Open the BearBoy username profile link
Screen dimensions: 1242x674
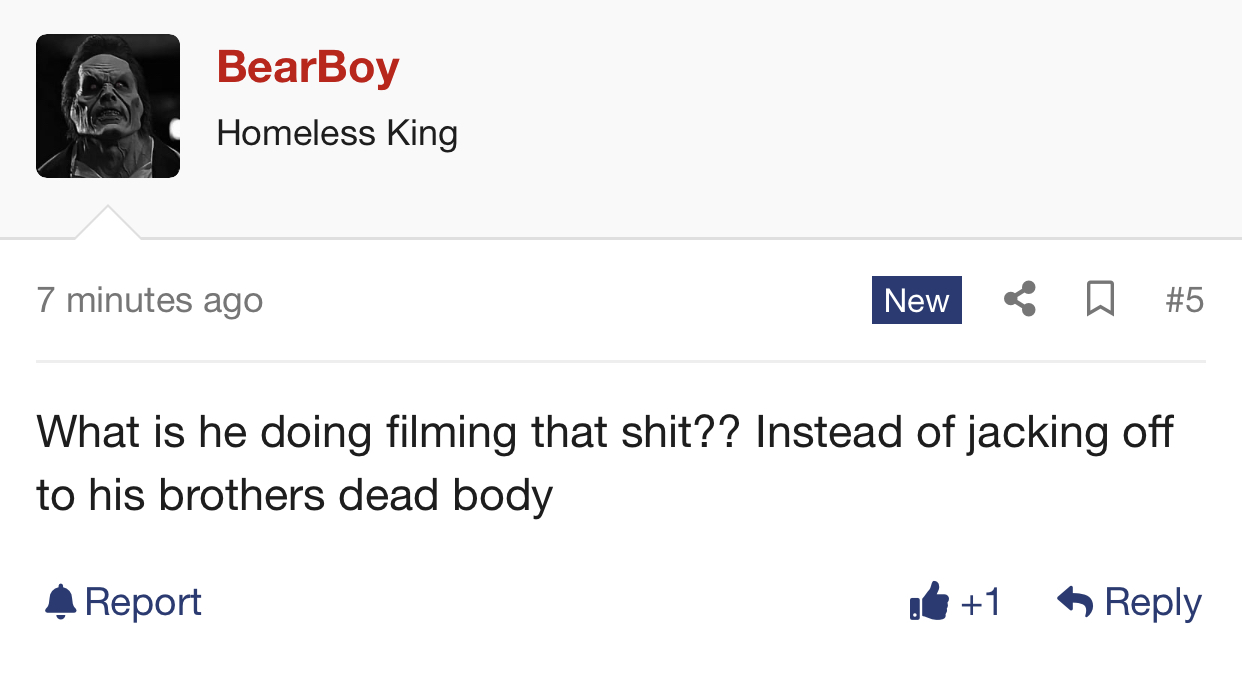click(308, 68)
